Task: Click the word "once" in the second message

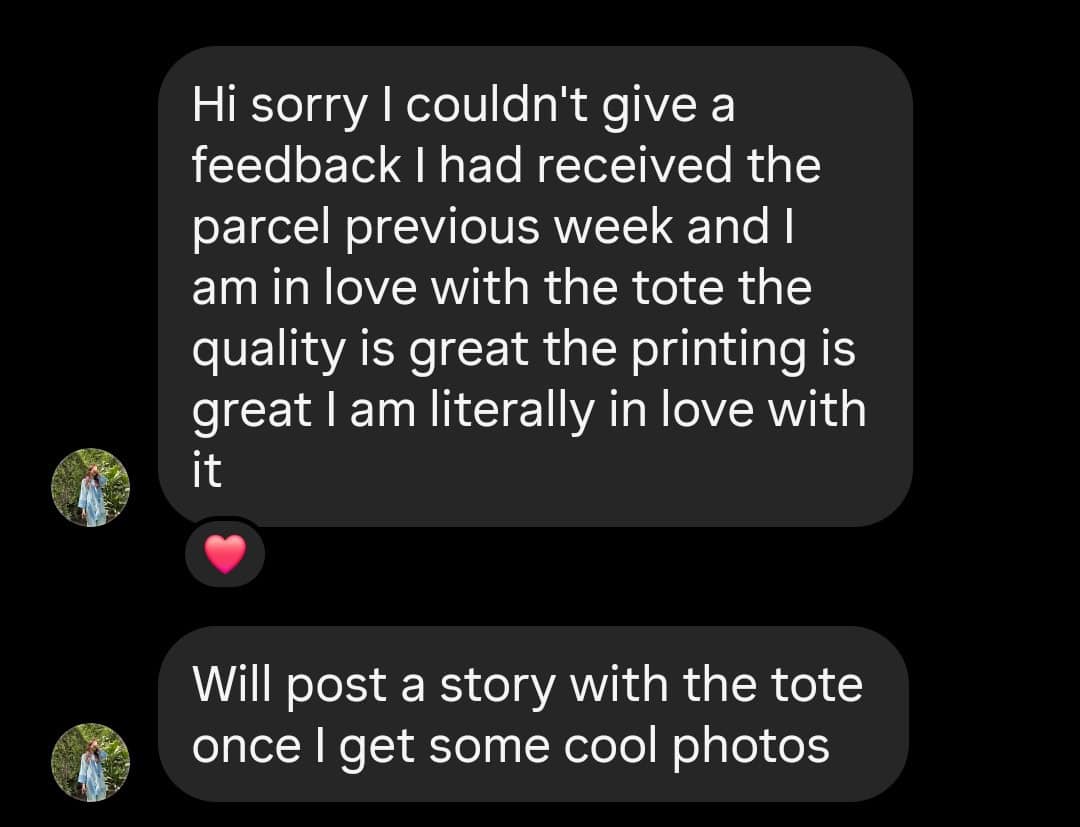Action: point(243,745)
